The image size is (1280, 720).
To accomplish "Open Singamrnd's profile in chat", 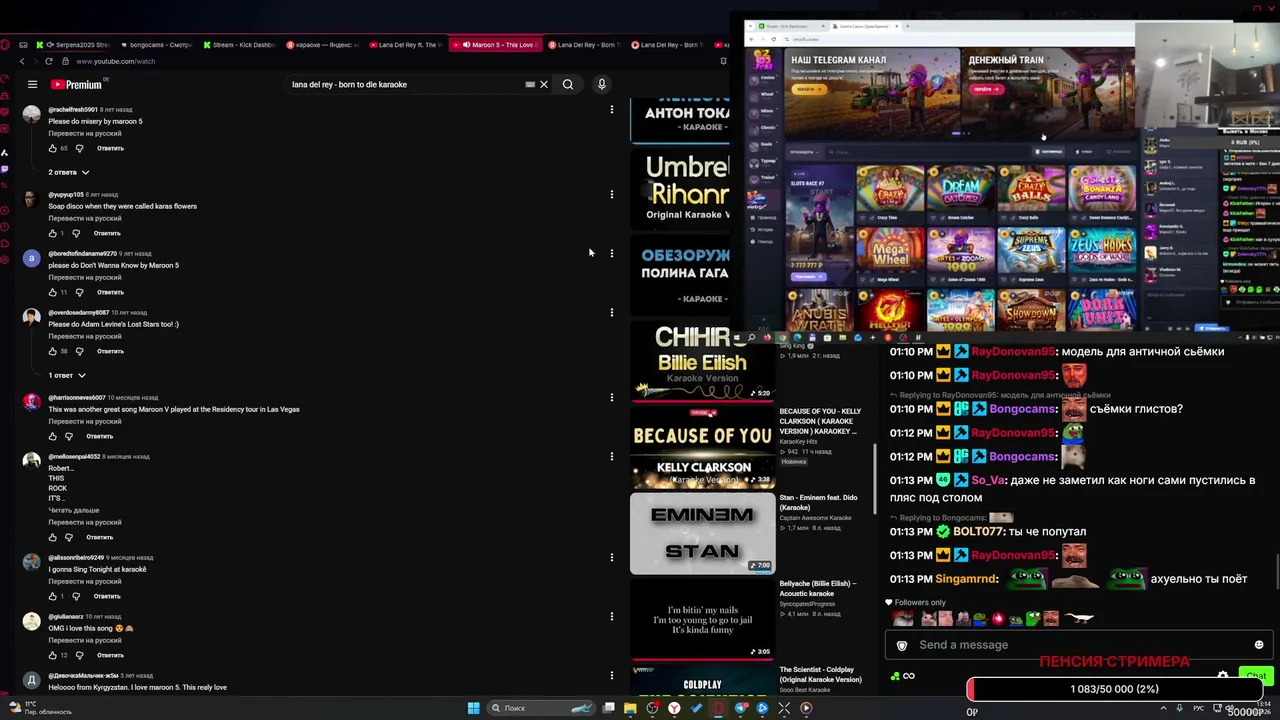I will click(966, 580).
